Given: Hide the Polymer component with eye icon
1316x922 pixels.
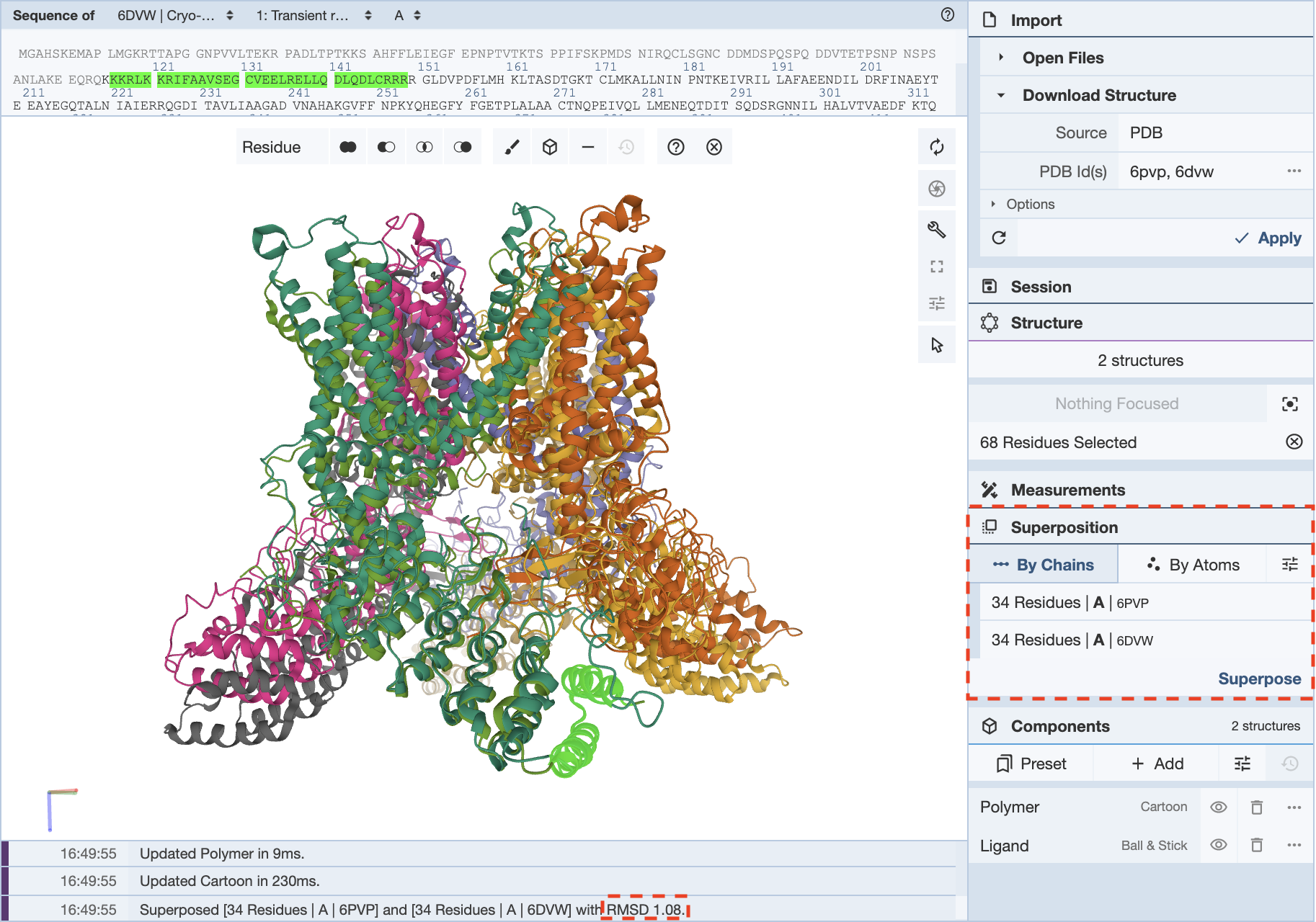Looking at the screenshot, I should click(x=1218, y=807).
